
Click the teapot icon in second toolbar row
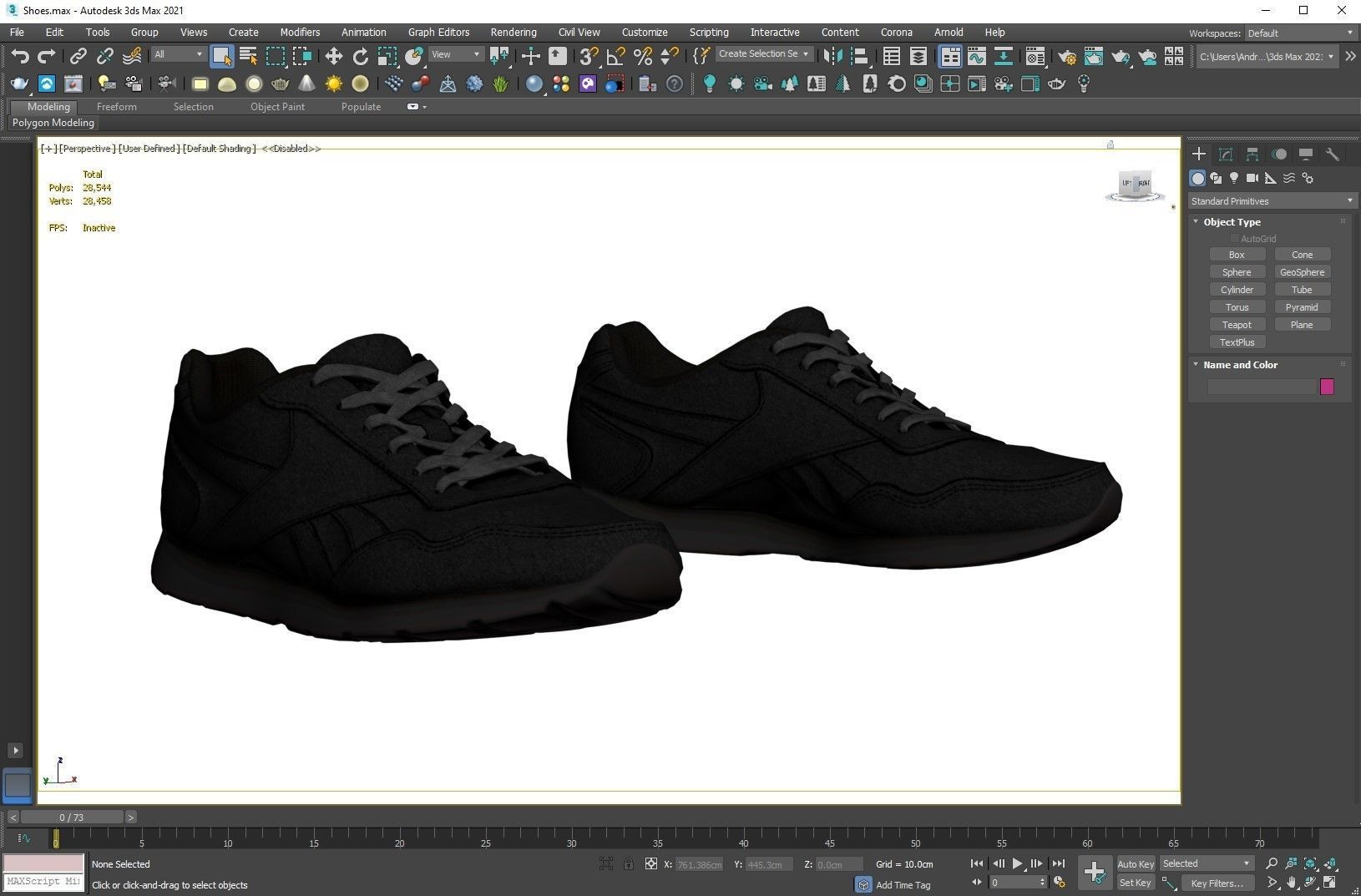click(19, 84)
